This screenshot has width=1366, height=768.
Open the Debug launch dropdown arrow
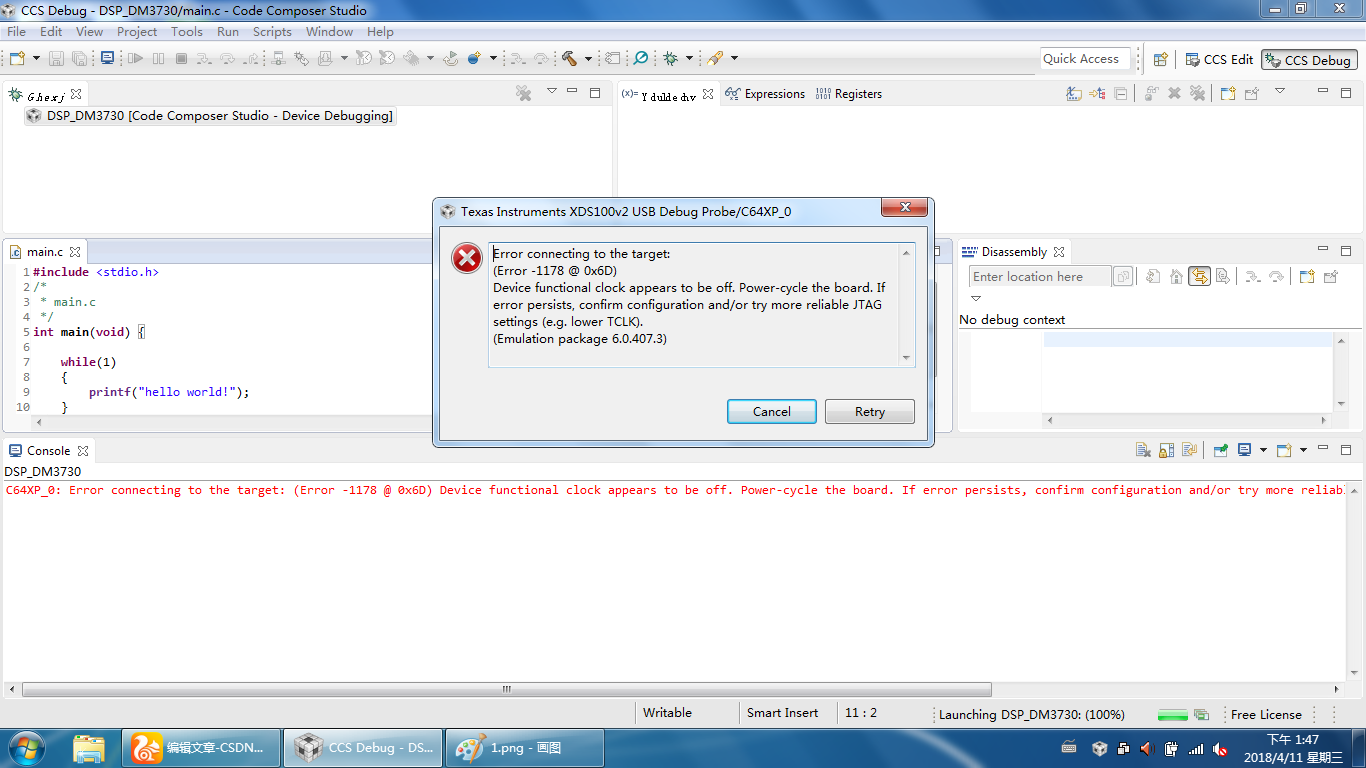point(689,58)
